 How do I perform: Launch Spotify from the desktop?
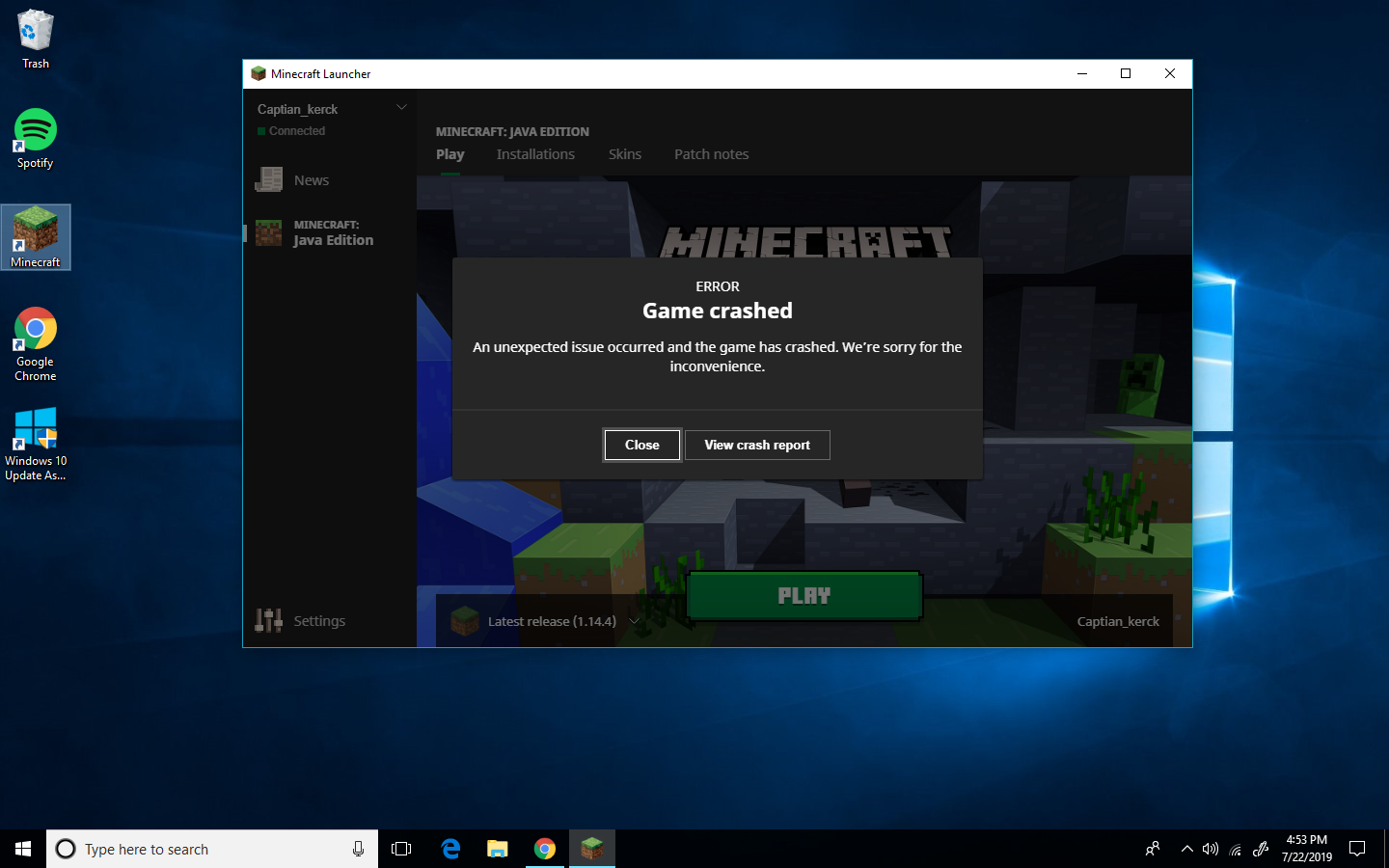pyautogui.click(x=35, y=139)
